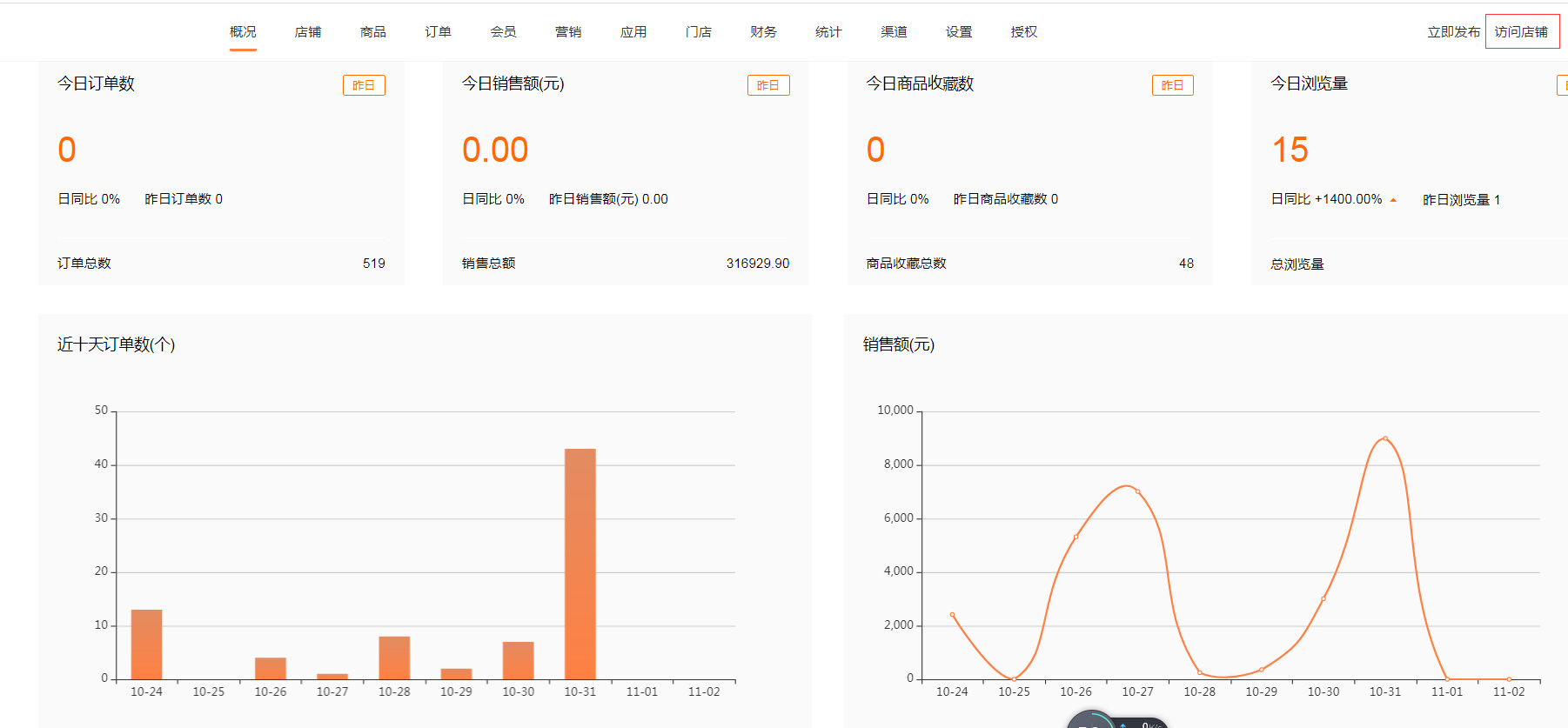The image size is (1568, 728).
Task: Open the 财务 finance menu
Action: (763, 32)
